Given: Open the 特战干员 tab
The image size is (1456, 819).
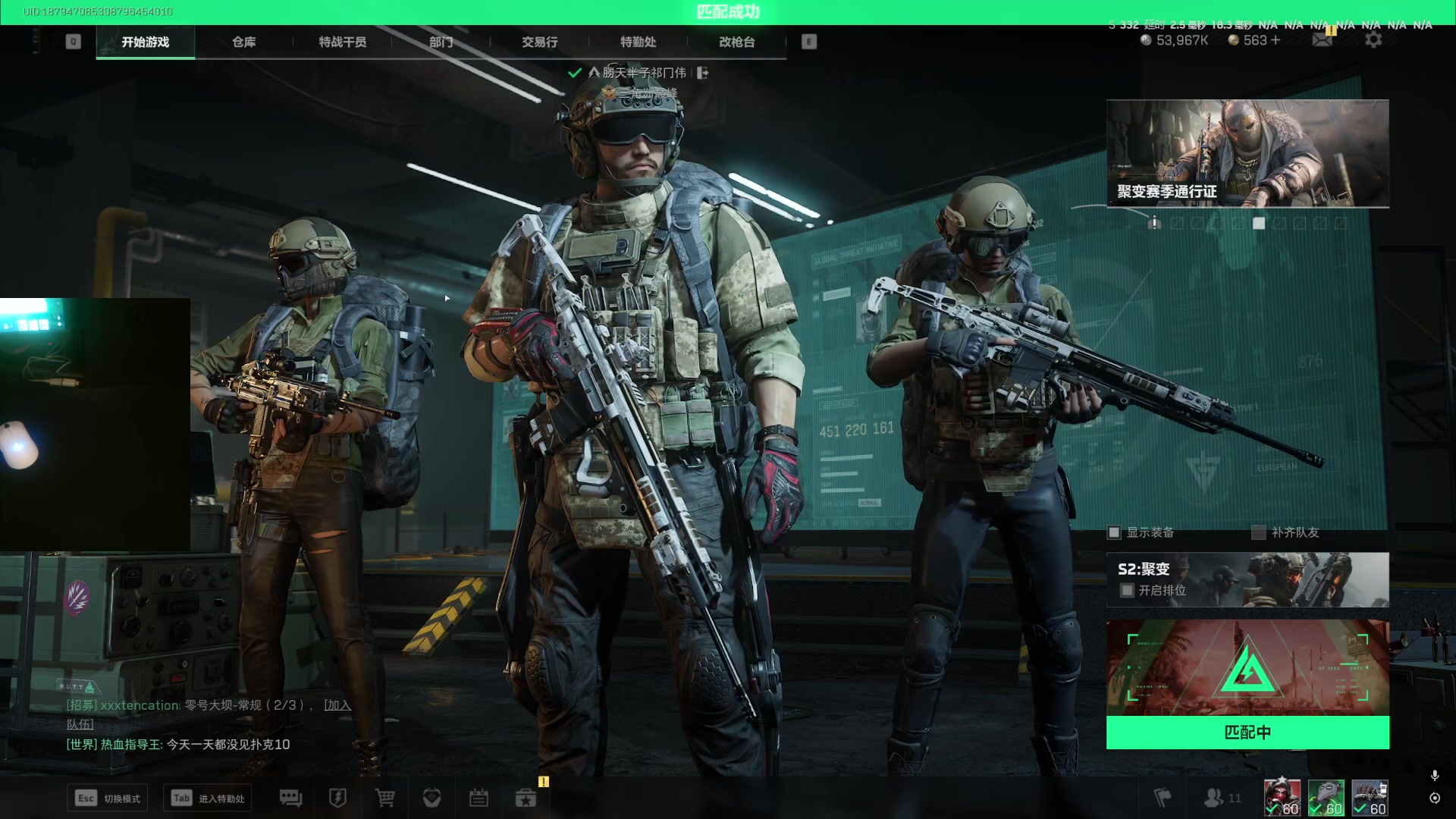Looking at the screenshot, I should click(x=343, y=42).
